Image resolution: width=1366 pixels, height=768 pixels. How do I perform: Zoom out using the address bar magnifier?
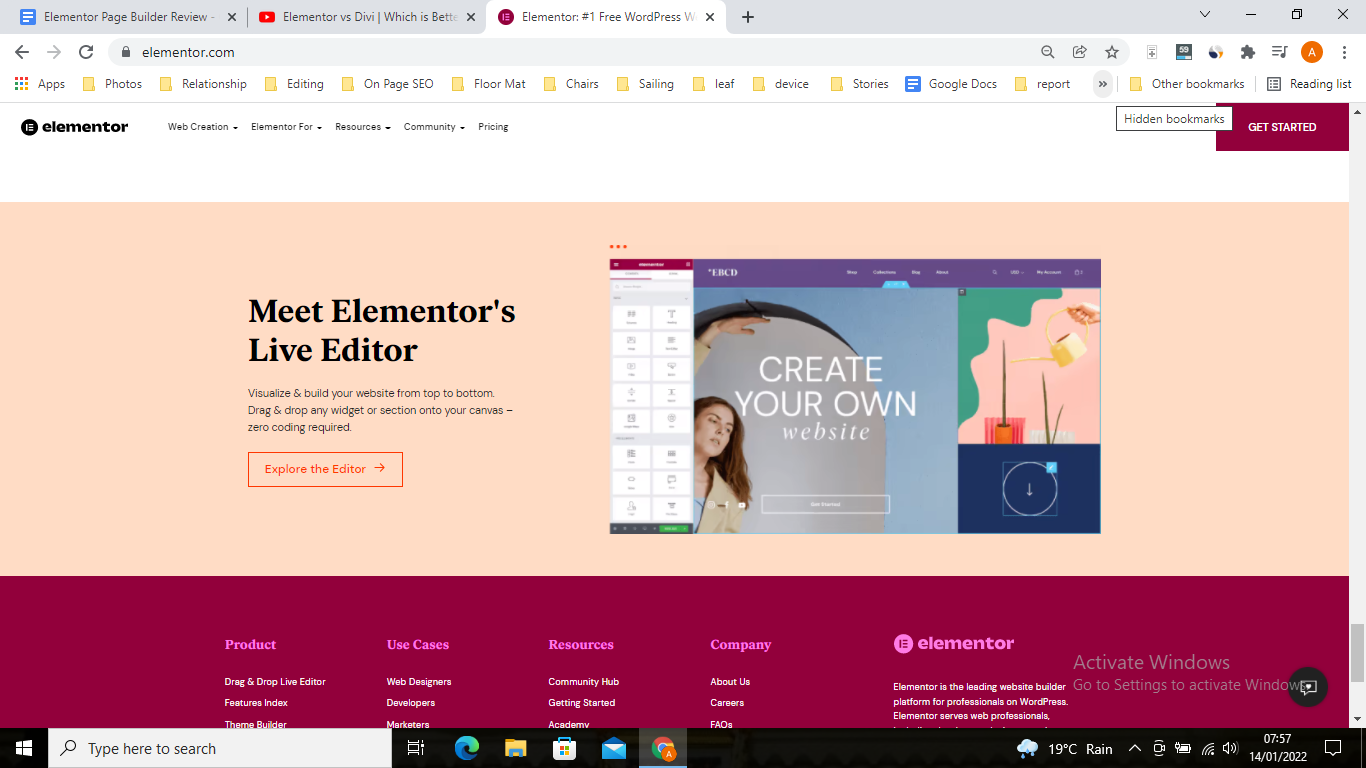click(1047, 52)
